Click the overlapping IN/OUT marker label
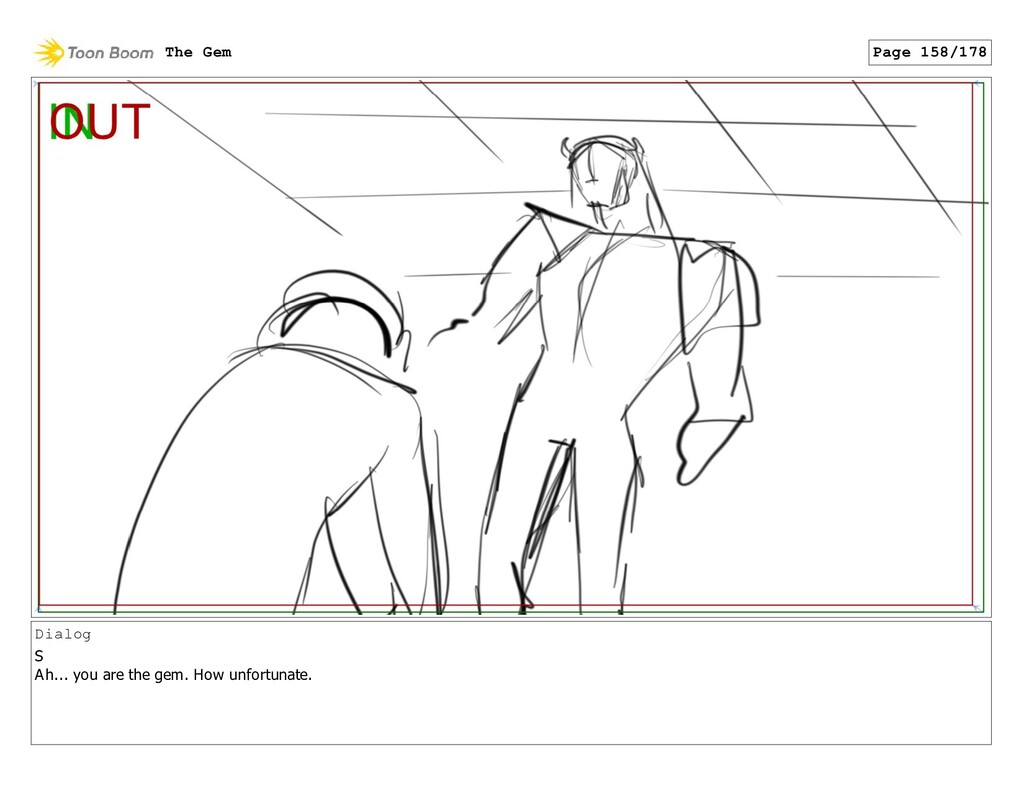 (100, 121)
